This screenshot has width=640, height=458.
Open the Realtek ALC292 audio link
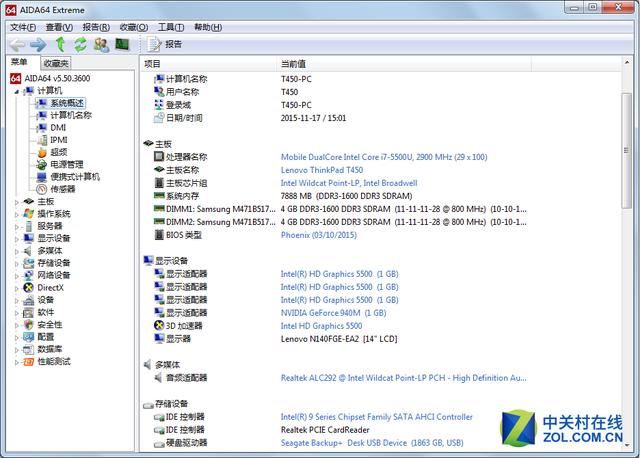(x=403, y=378)
